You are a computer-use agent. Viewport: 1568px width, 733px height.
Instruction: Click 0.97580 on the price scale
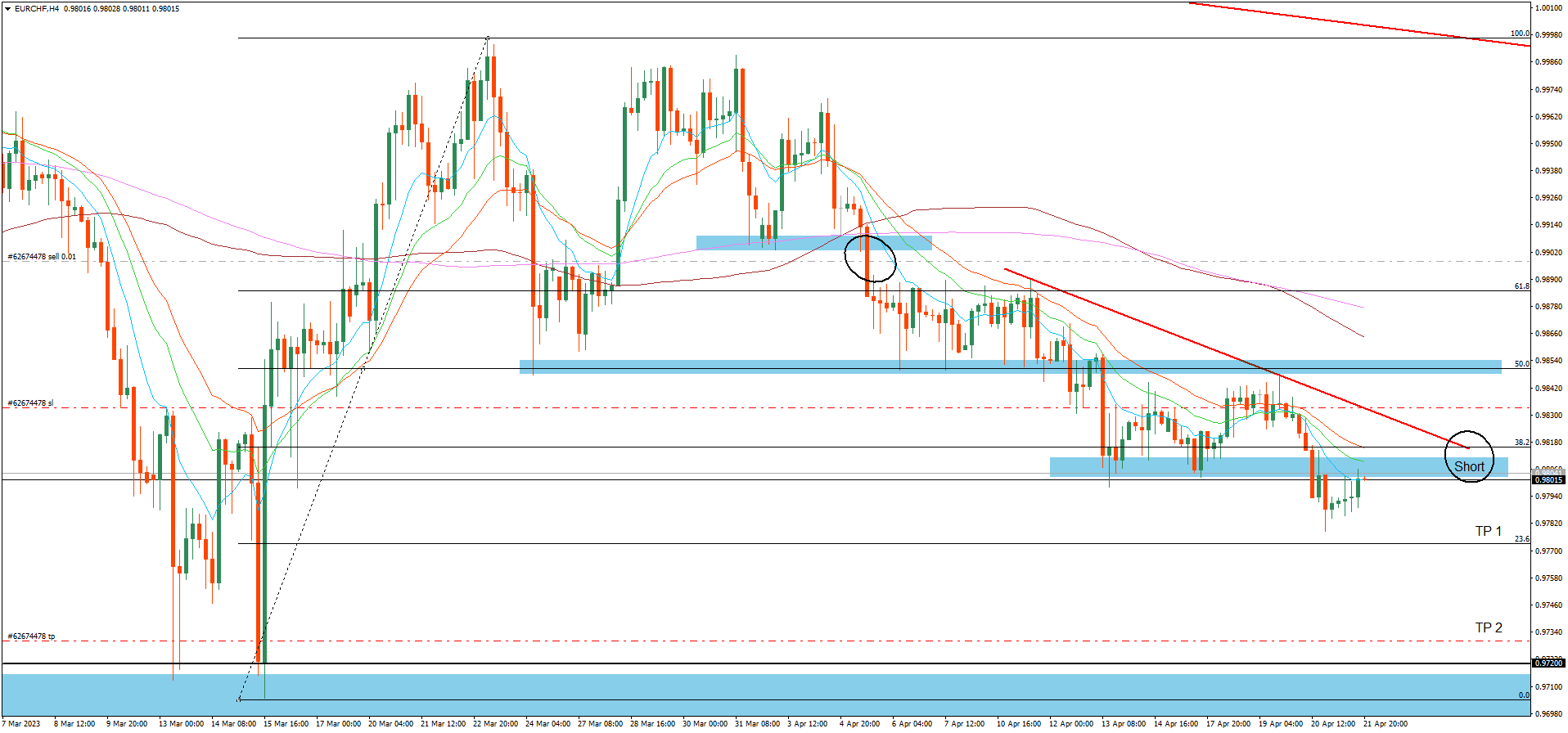[x=1548, y=578]
